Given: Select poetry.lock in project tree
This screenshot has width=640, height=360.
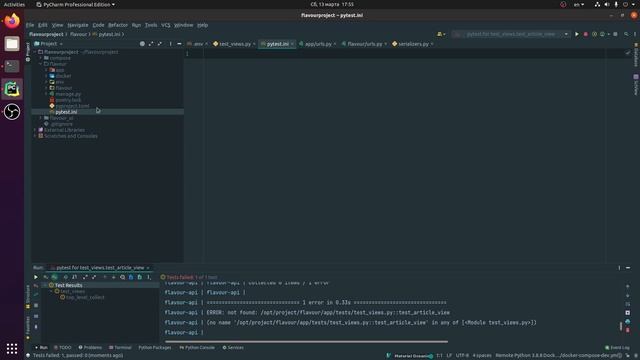Looking at the screenshot, I should point(68,100).
